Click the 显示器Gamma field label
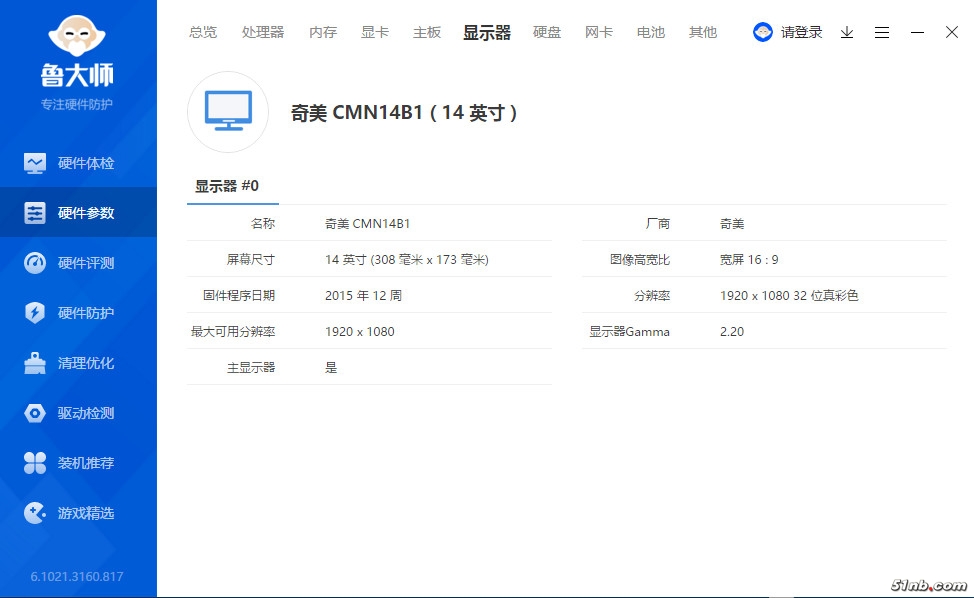This screenshot has height=598, width=974. click(x=629, y=332)
